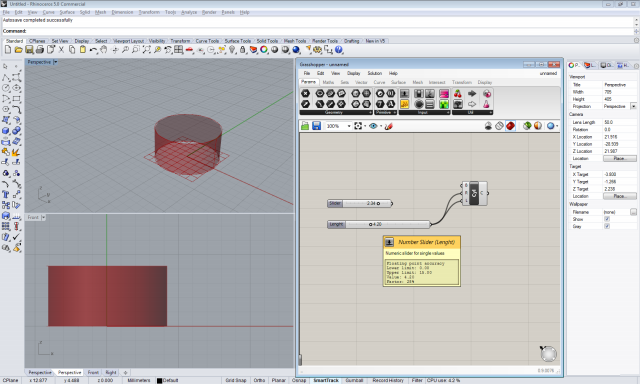The width and height of the screenshot is (640, 384).
Task: Click the Print icon in Rhino toolbar
Action: click(40, 50)
